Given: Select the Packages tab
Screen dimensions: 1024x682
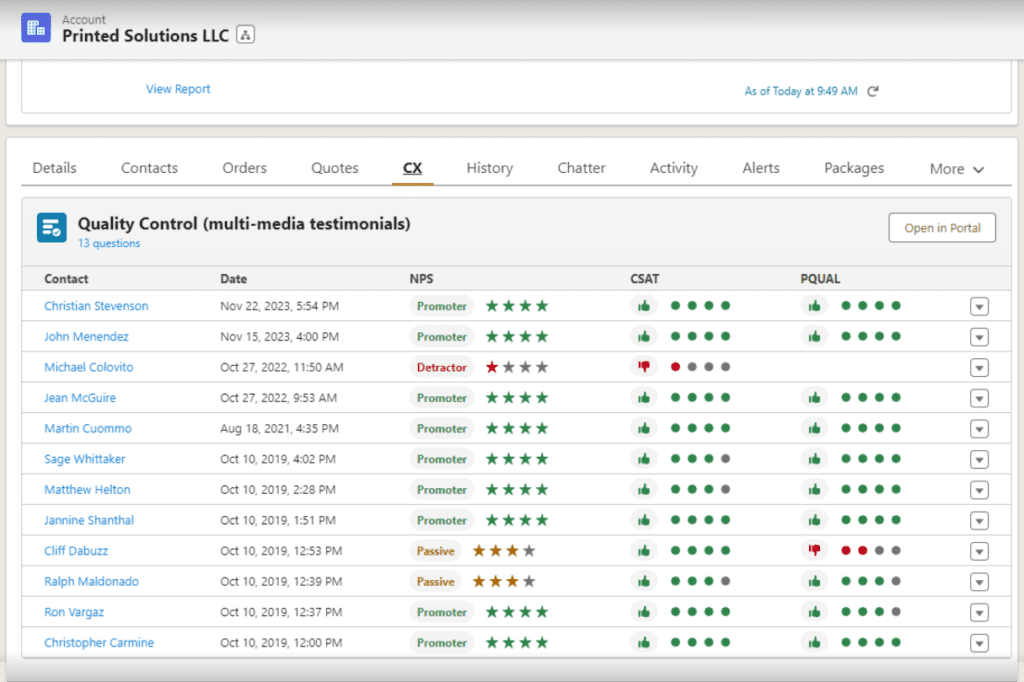Looking at the screenshot, I should click(853, 168).
